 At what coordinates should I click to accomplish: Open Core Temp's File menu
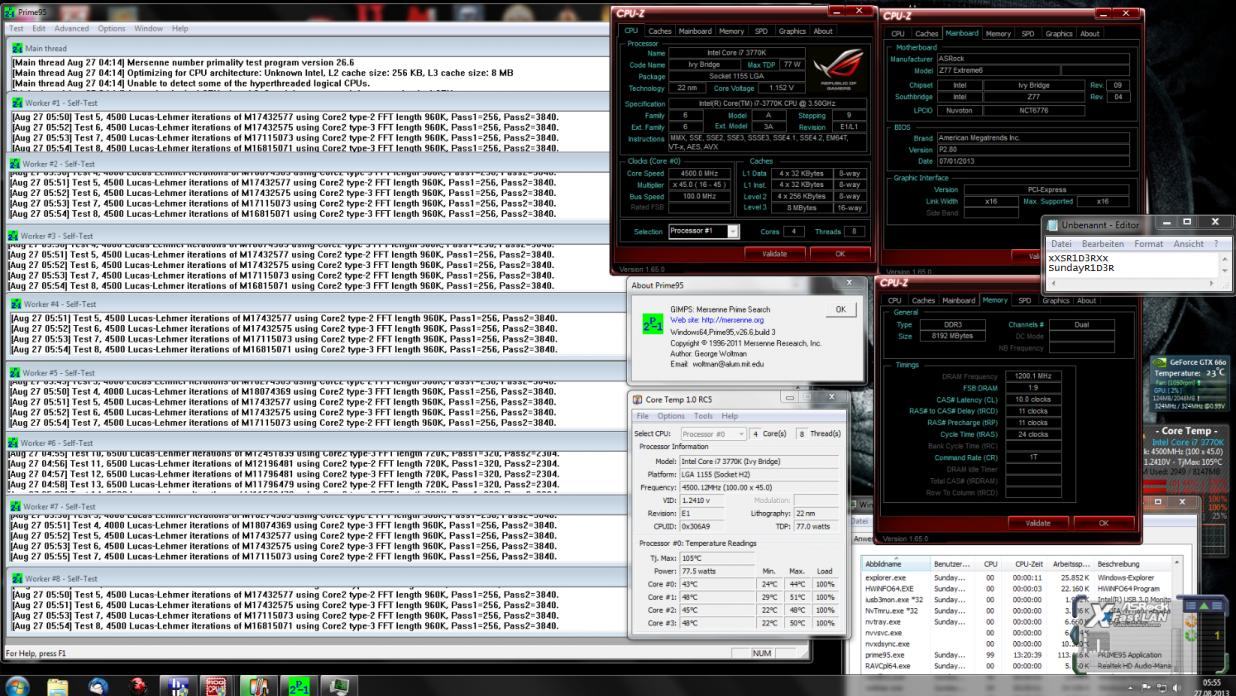pyautogui.click(x=643, y=416)
